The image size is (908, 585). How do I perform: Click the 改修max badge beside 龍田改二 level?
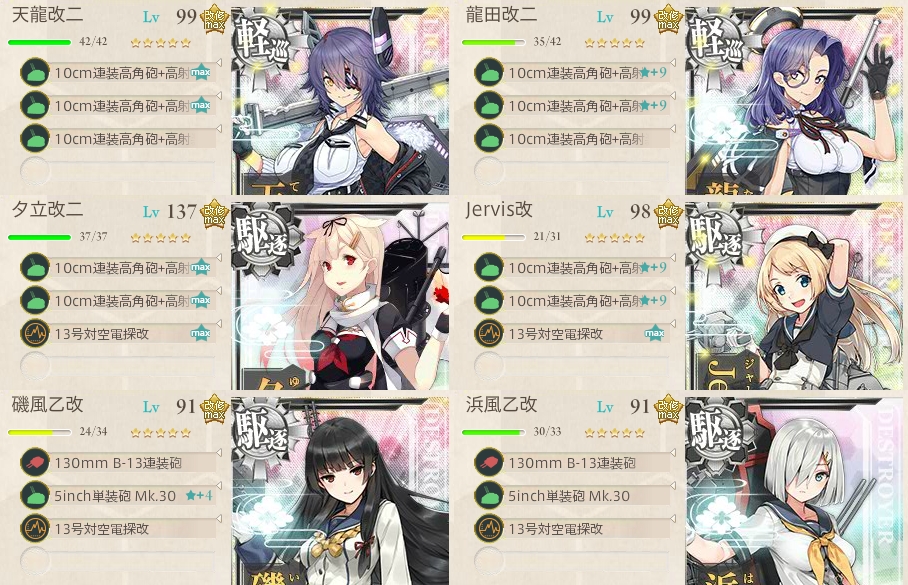[668, 19]
